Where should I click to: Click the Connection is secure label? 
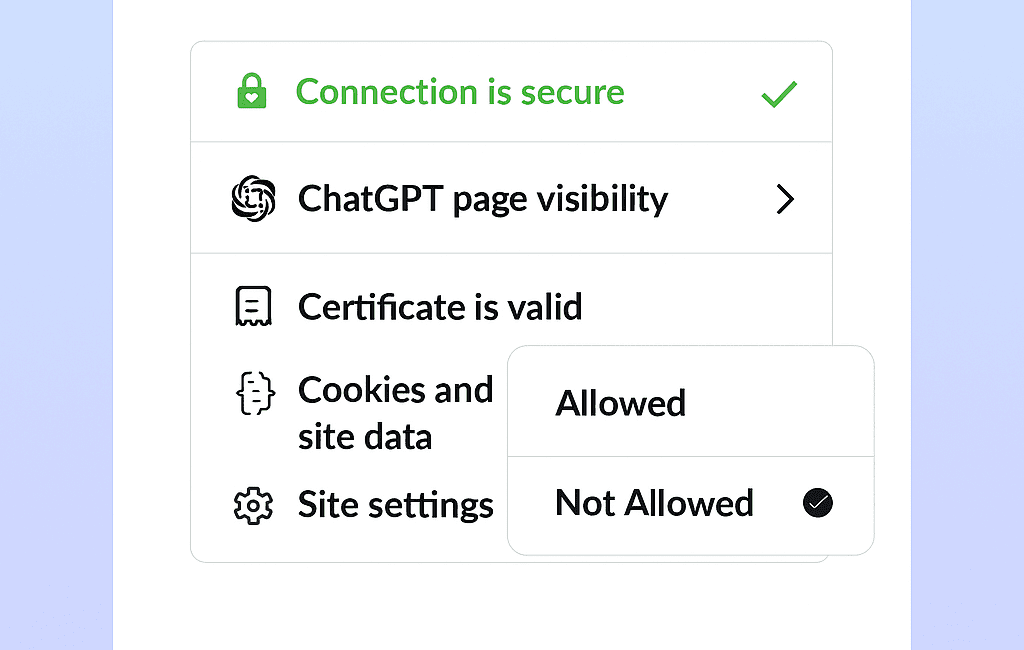[x=460, y=92]
